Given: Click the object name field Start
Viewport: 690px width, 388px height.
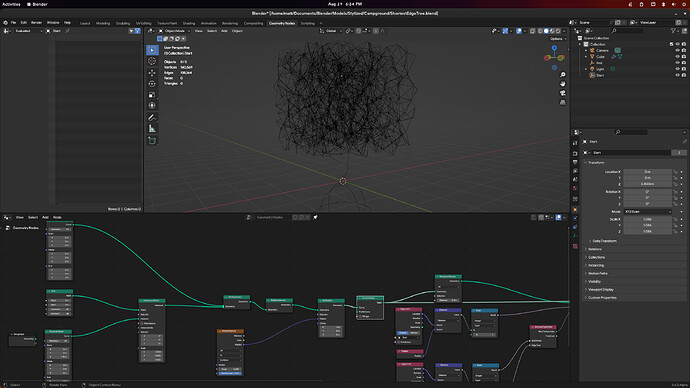Looking at the screenshot, I should point(630,153).
